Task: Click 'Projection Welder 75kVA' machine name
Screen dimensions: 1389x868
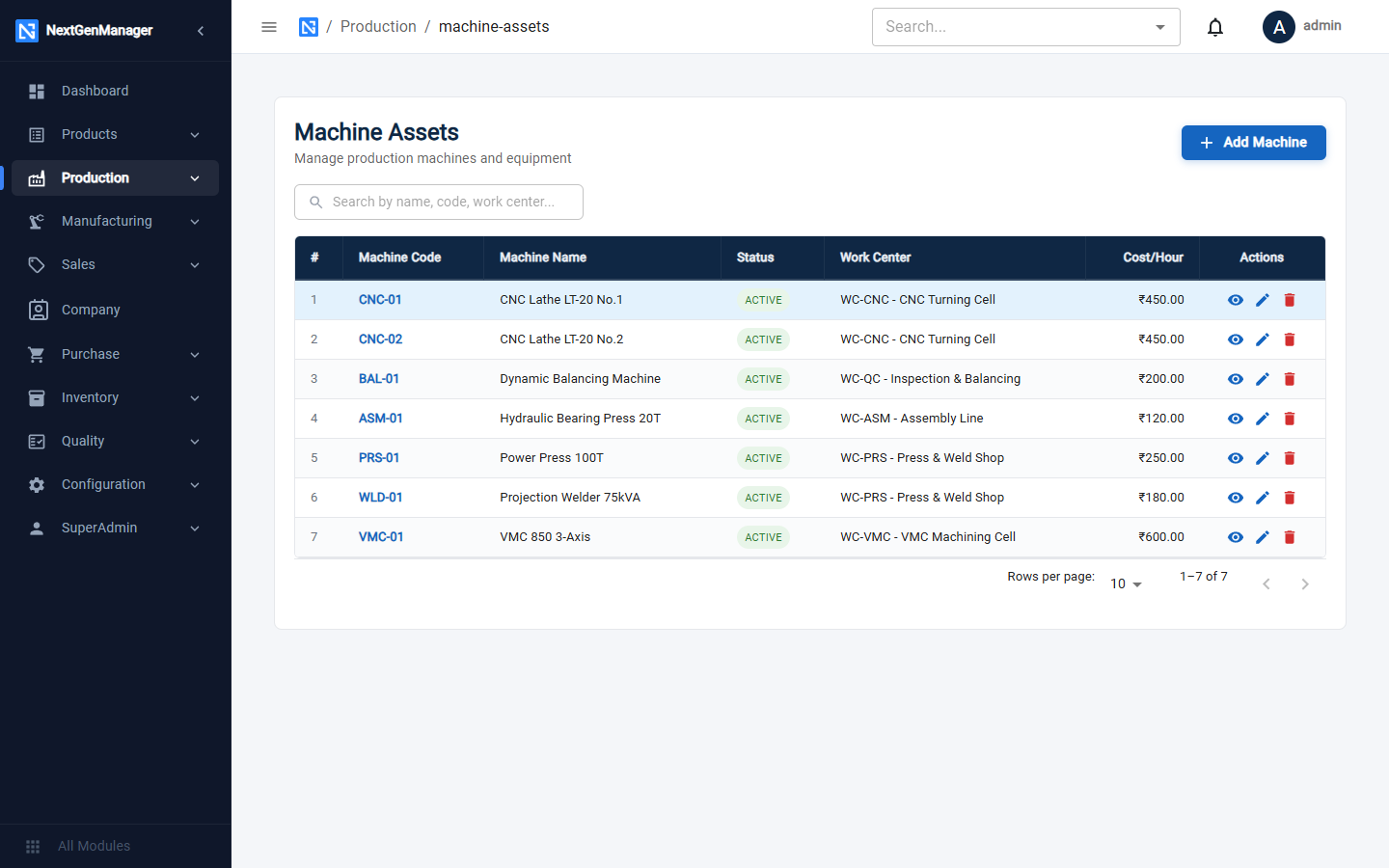Action: click(570, 498)
